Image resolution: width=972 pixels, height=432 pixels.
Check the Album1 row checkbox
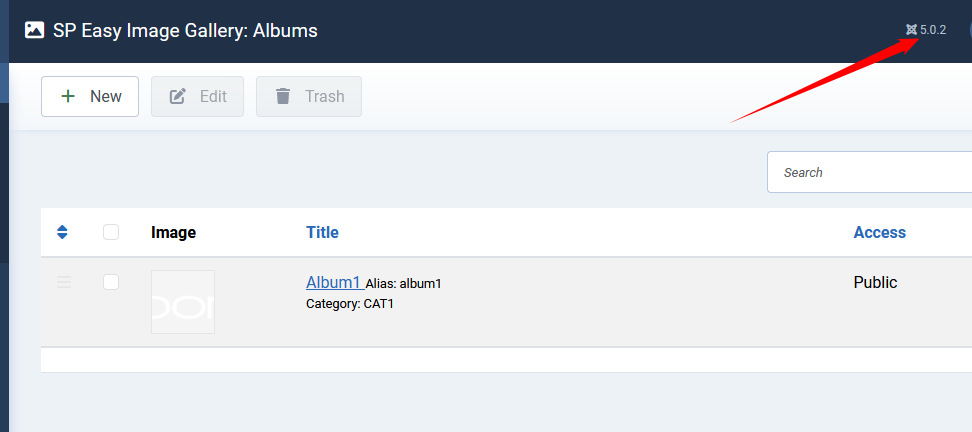tap(111, 282)
